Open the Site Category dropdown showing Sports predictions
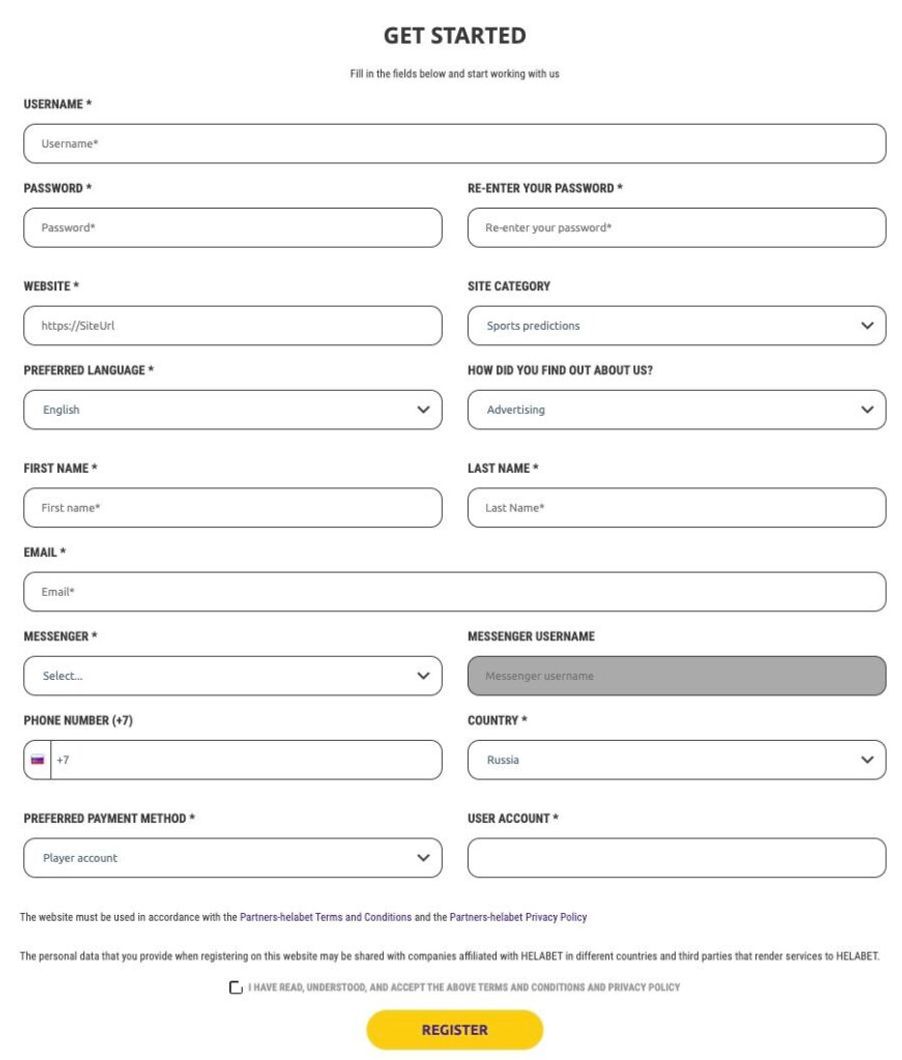 (676, 325)
